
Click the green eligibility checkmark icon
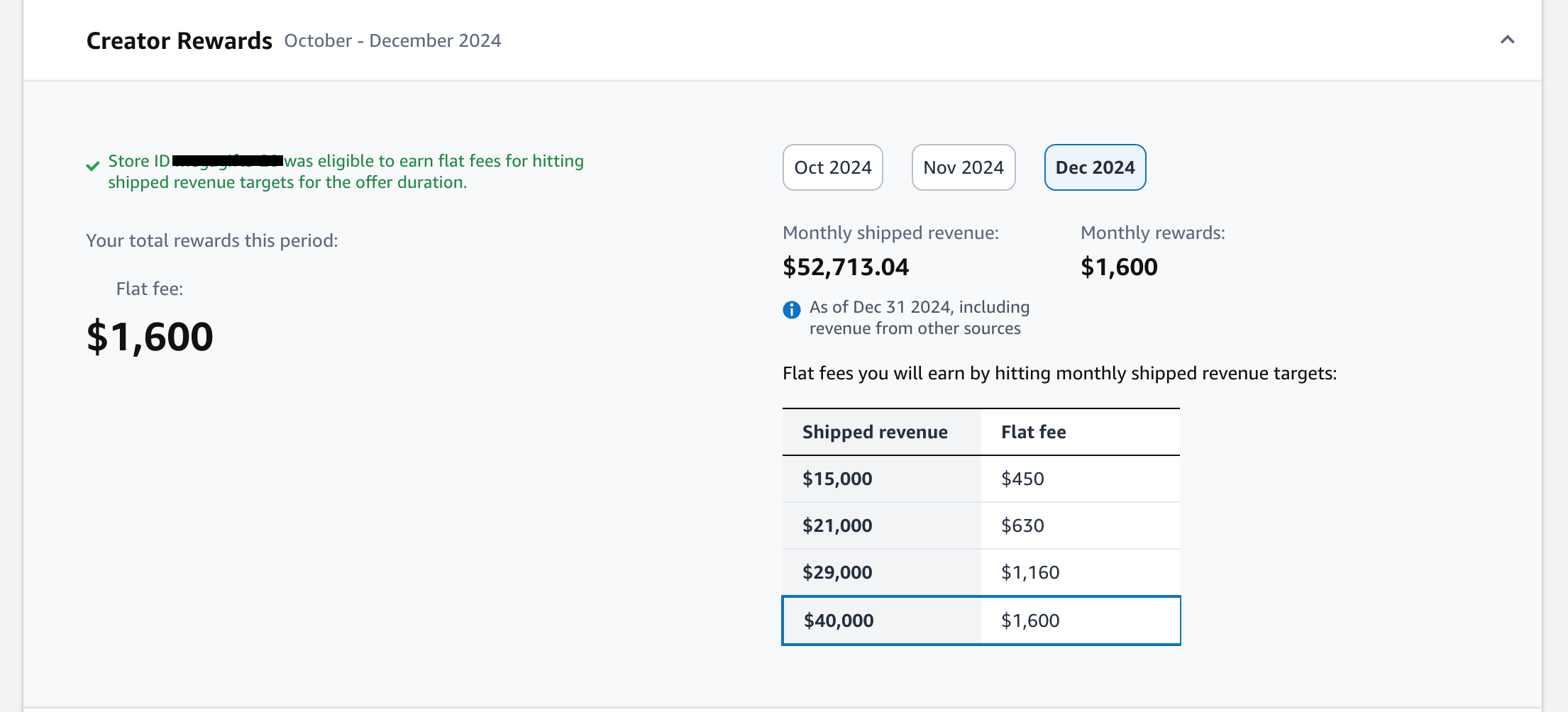coord(93,166)
